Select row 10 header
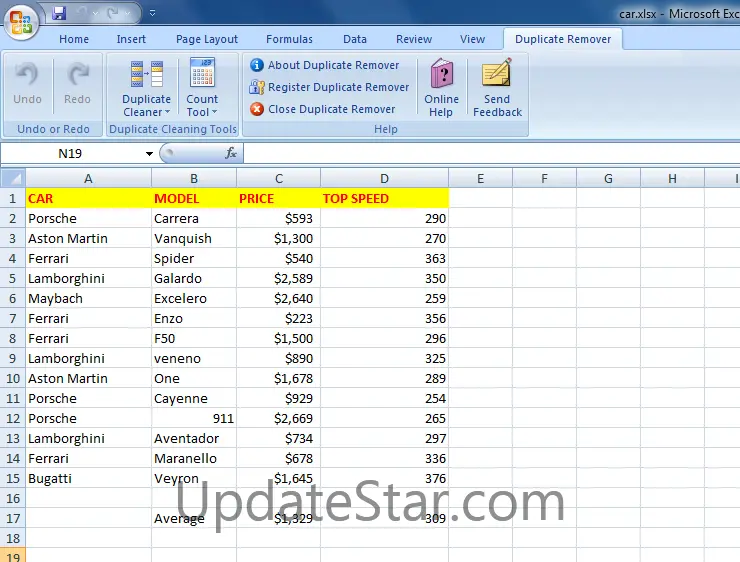Screen dimensions: 740x562 (13, 378)
